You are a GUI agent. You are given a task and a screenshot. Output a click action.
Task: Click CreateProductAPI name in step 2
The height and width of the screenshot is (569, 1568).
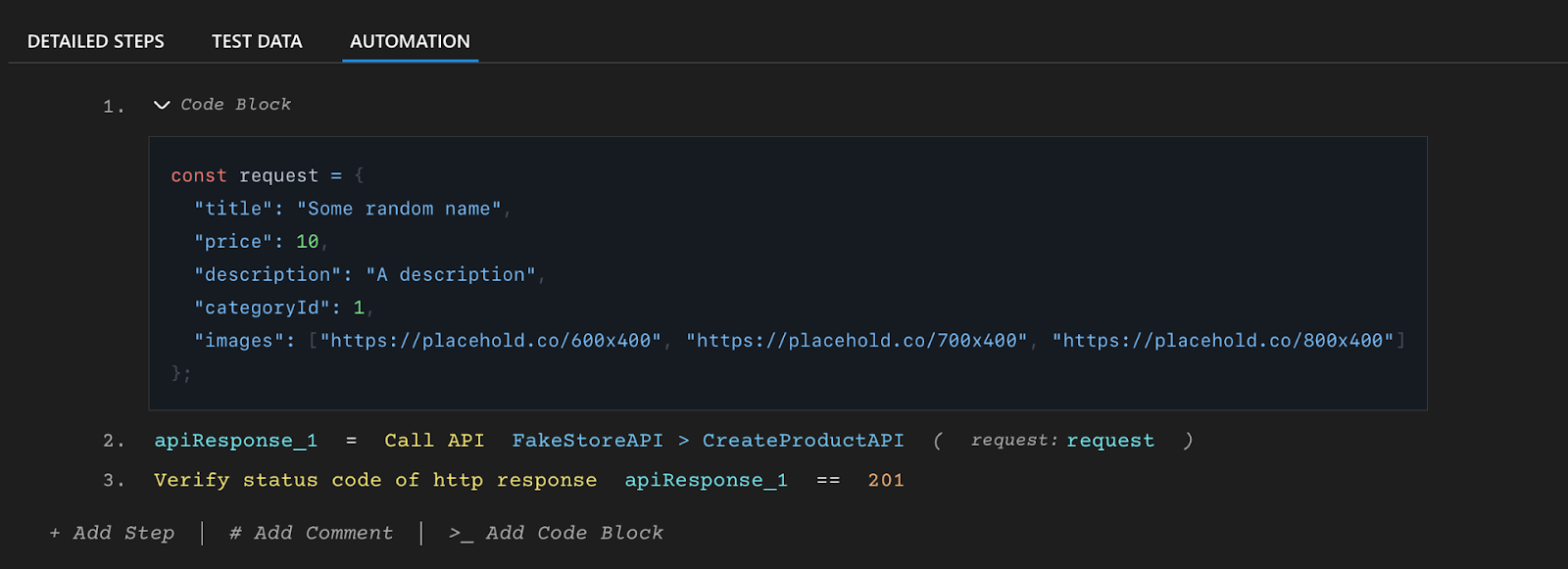(803, 441)
